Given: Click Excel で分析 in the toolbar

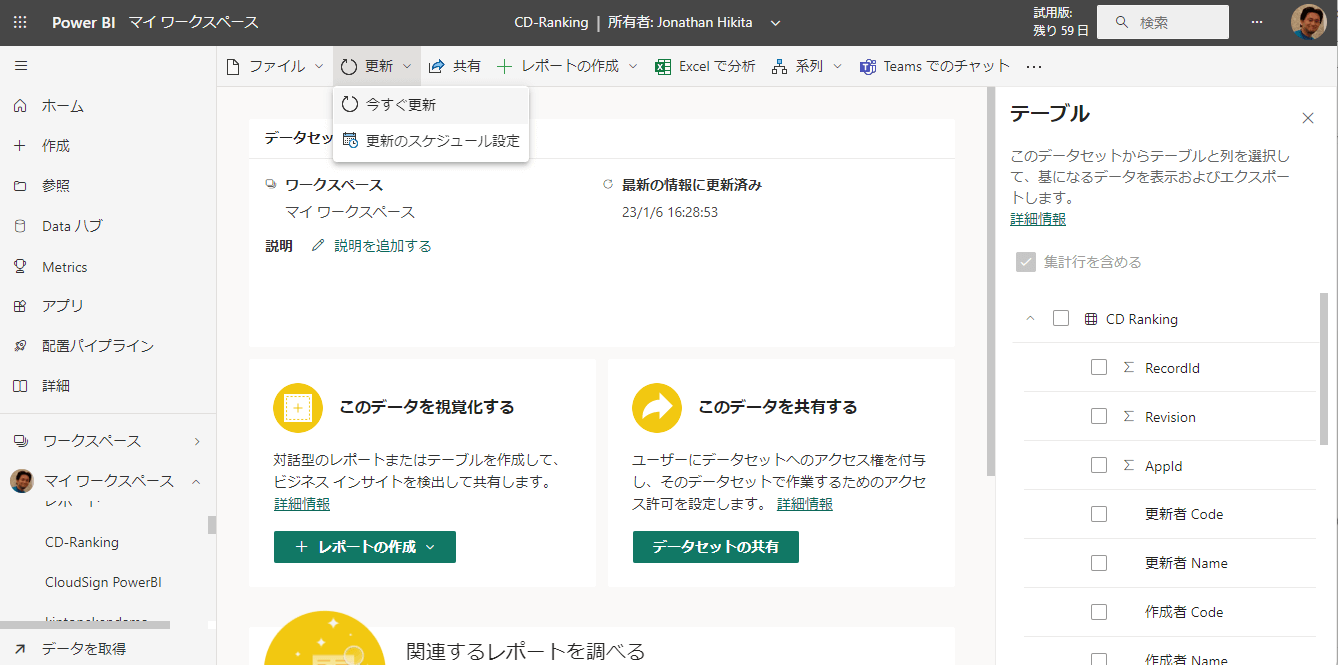Looking at the screenshot, I should [x=705, y=66].
